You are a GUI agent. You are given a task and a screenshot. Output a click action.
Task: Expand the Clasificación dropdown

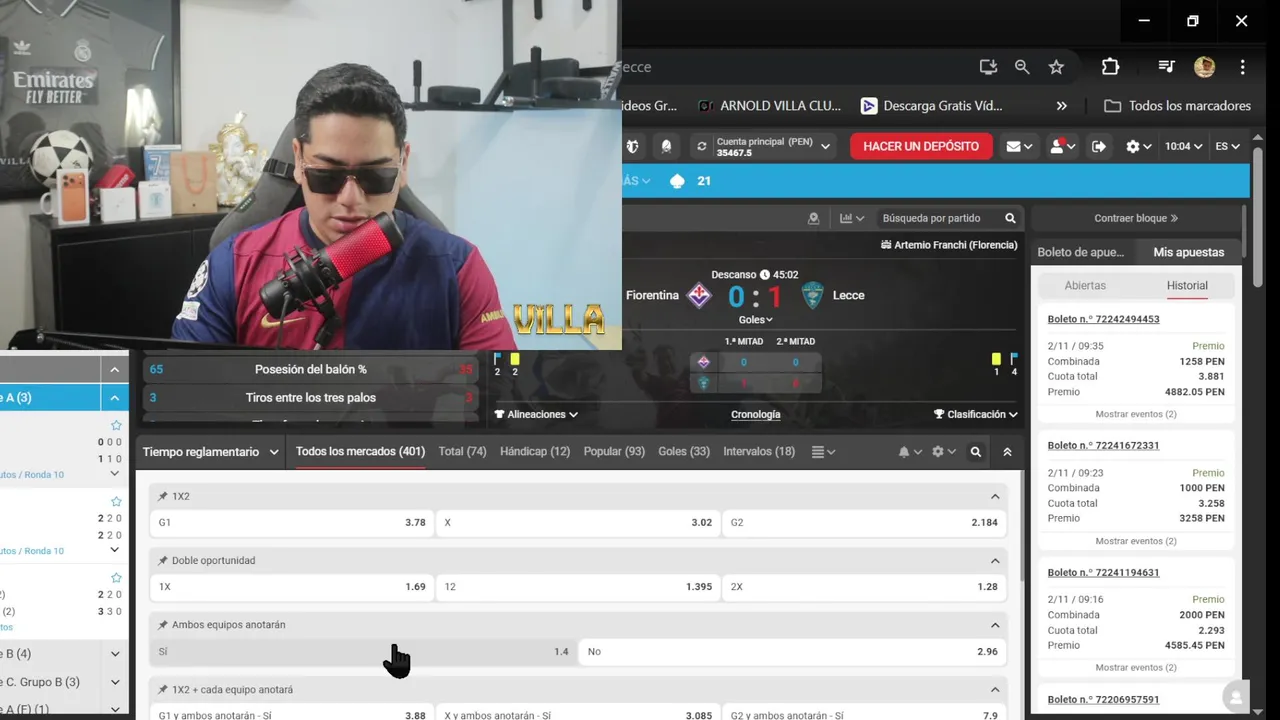tap(976, 414)
